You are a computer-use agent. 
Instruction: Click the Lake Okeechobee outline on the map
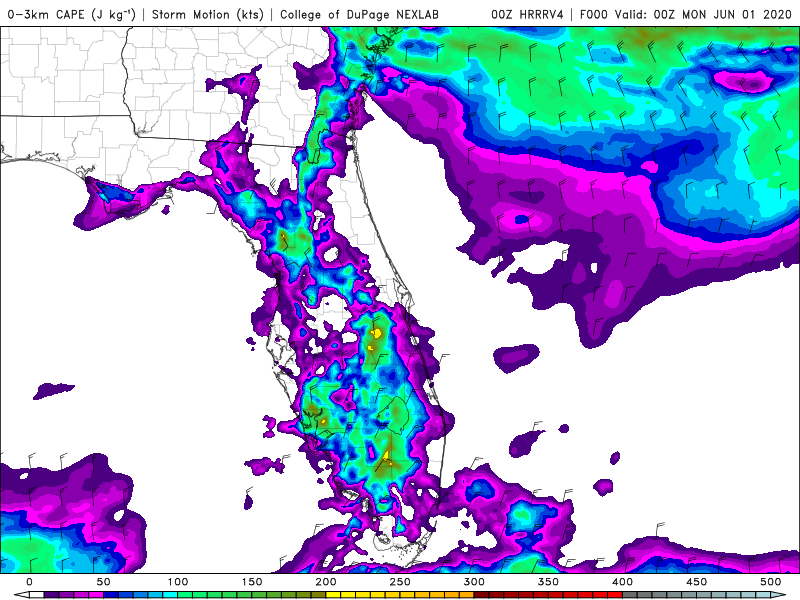(394, 413)
